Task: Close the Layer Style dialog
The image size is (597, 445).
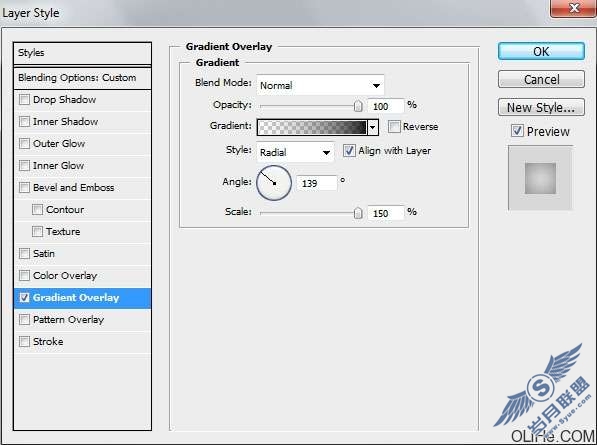Action: click(573, 8)
